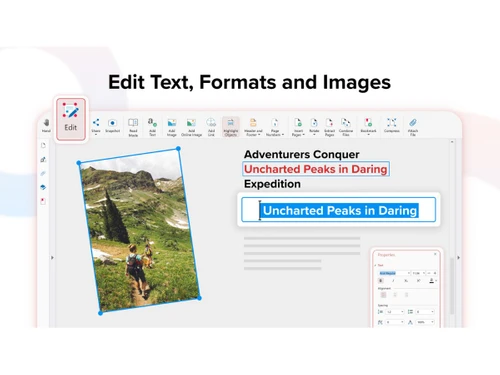
Task: Click the Extract Pages tool
Action: point(329,127)
